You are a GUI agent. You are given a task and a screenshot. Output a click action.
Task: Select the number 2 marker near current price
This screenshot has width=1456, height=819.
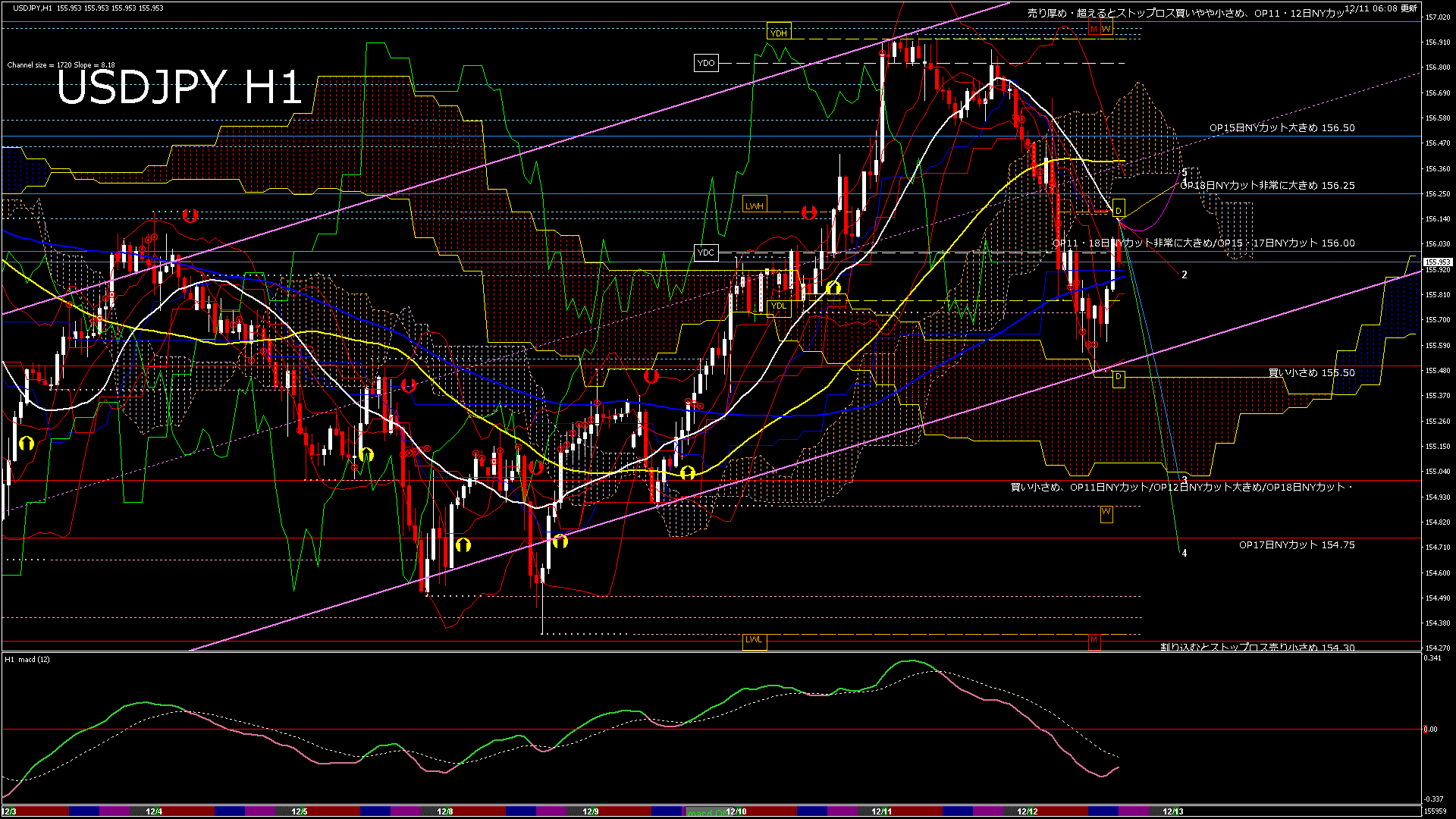point(1184,275)
